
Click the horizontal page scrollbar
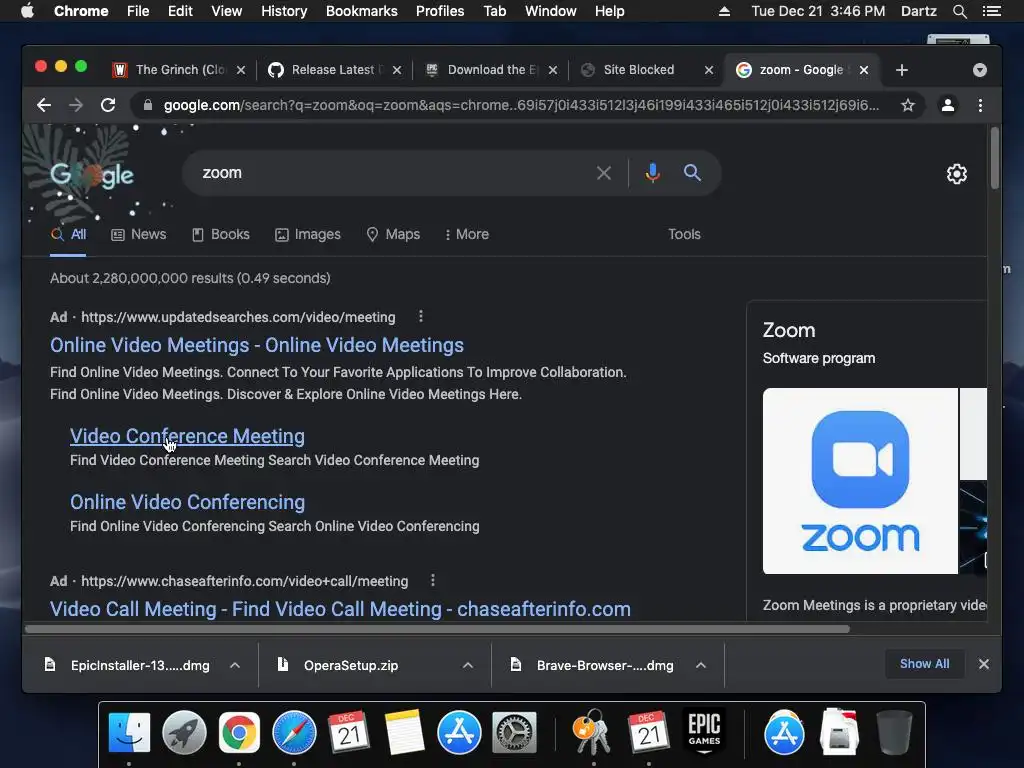438,629
